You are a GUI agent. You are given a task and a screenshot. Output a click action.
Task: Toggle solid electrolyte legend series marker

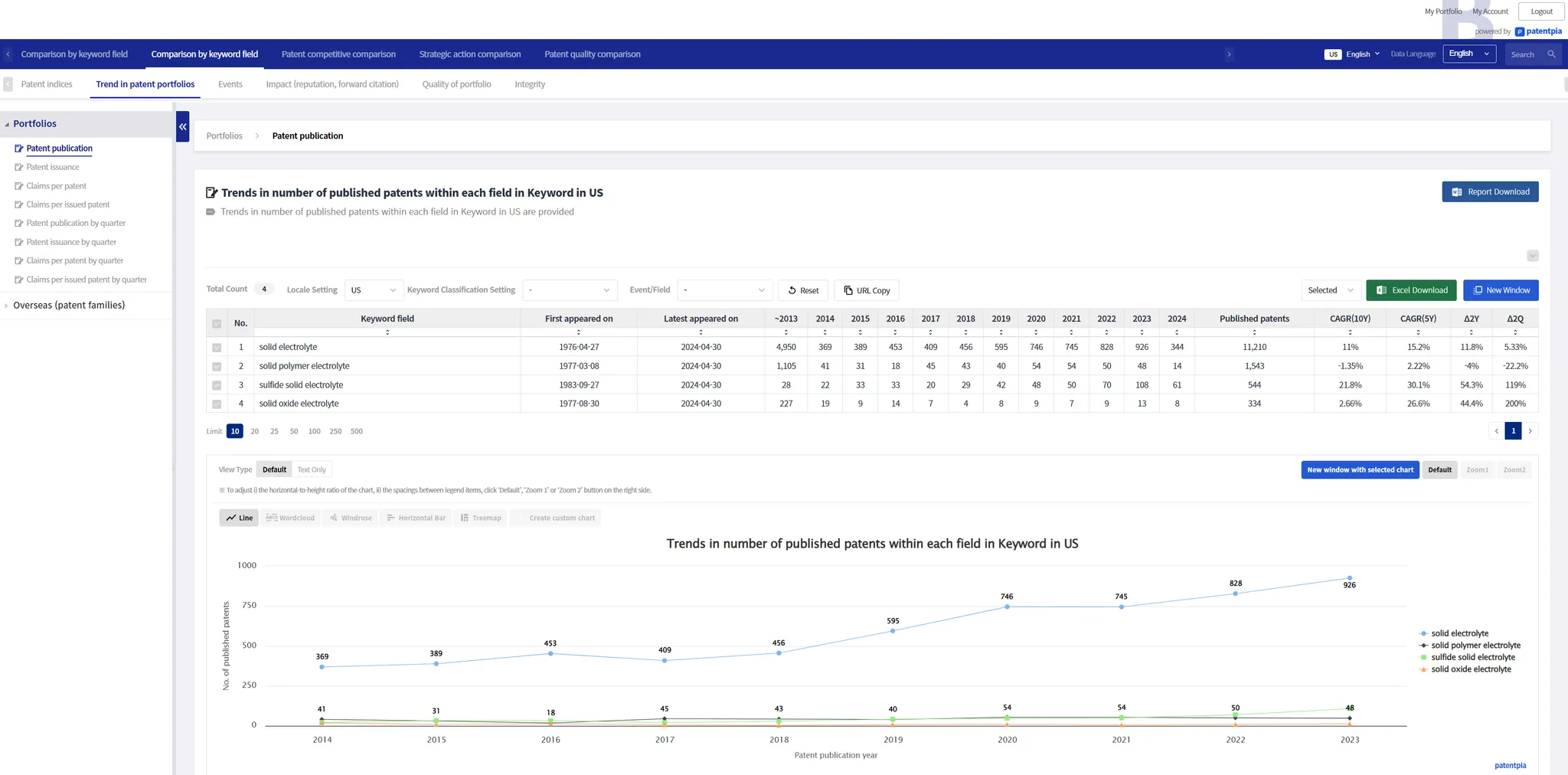pos(1423,634)
